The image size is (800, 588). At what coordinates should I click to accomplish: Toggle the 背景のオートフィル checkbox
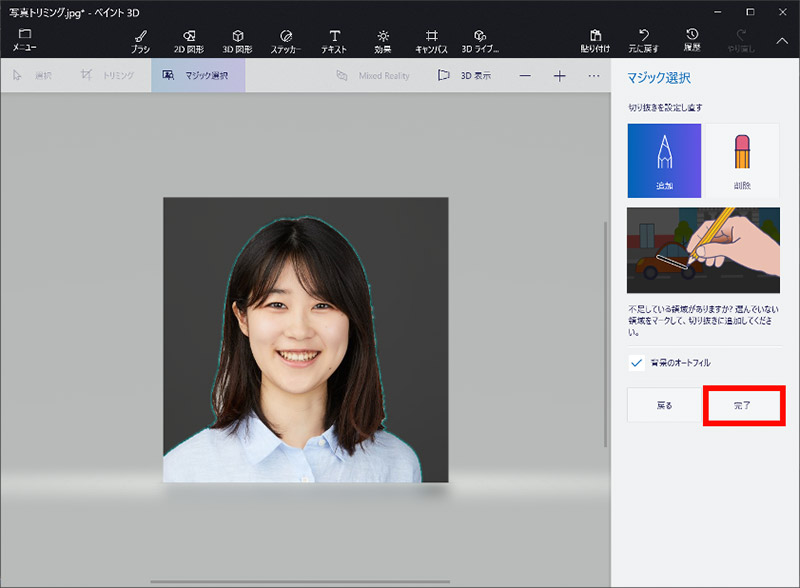pyautogui.click(x=637, y=363)
